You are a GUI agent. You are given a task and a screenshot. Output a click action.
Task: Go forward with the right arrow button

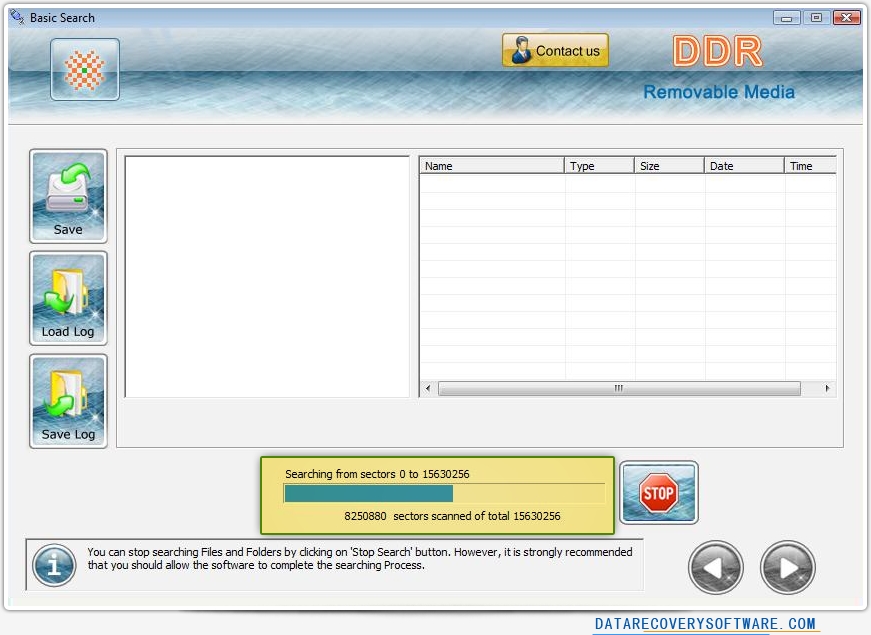pyautogui.click(x=788, y=567)
